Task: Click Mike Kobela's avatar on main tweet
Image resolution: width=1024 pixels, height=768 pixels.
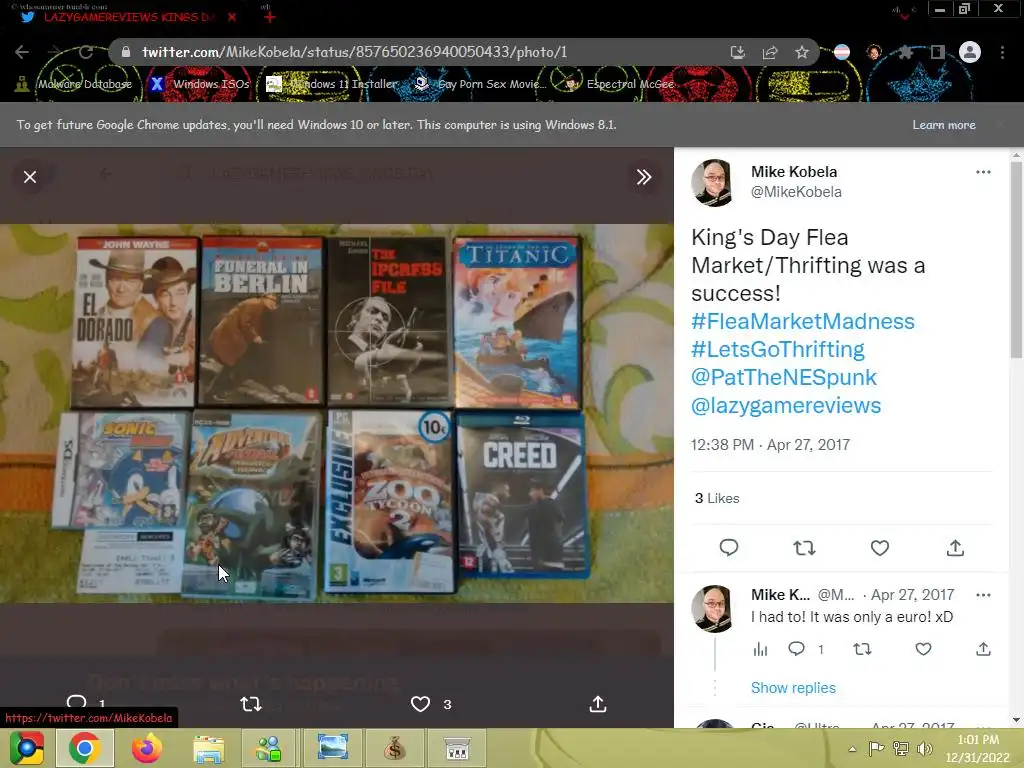Action: pos(713,183)
